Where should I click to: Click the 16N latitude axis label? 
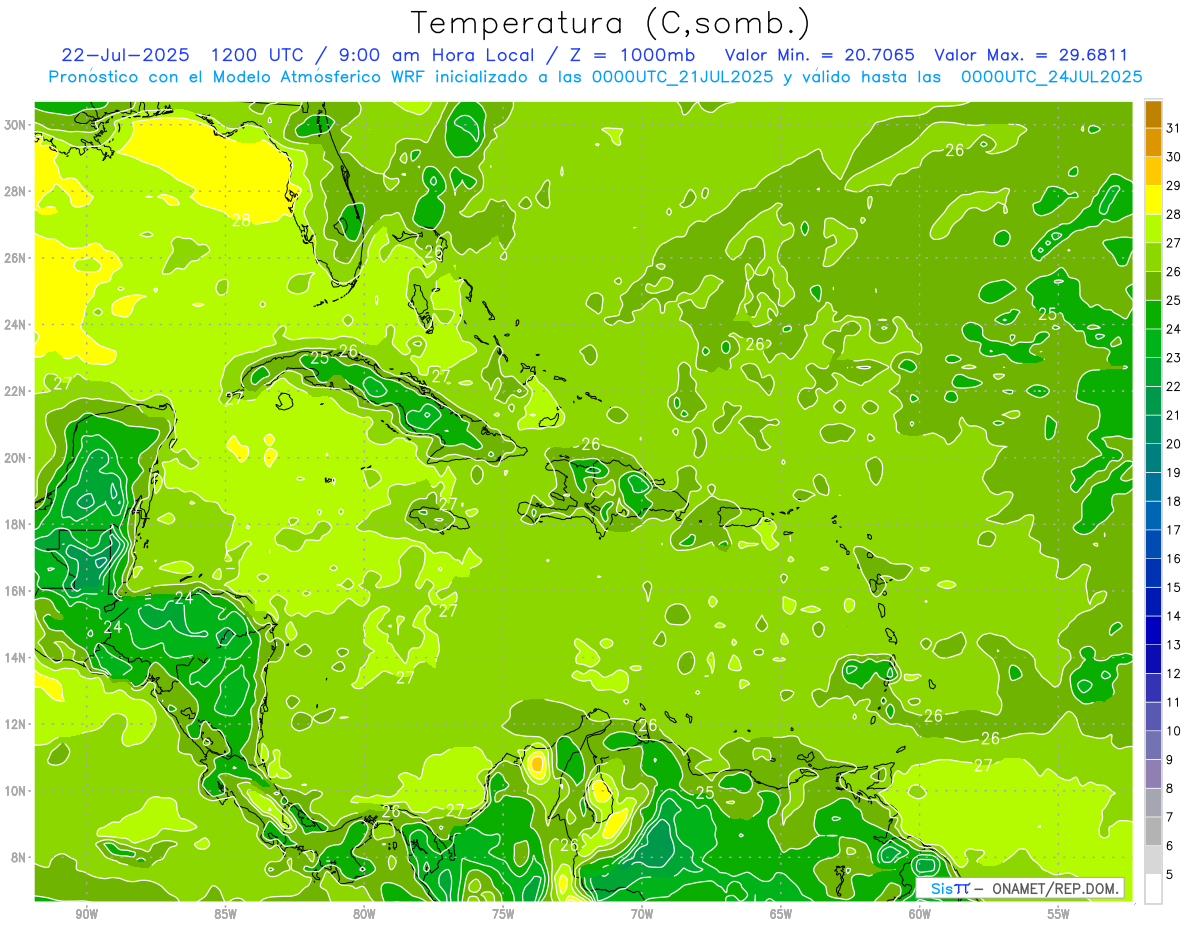15,591
